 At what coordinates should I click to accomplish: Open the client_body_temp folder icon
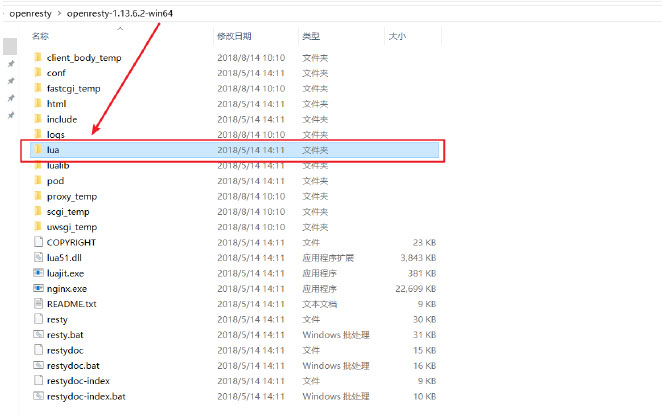tap(38, 57)
